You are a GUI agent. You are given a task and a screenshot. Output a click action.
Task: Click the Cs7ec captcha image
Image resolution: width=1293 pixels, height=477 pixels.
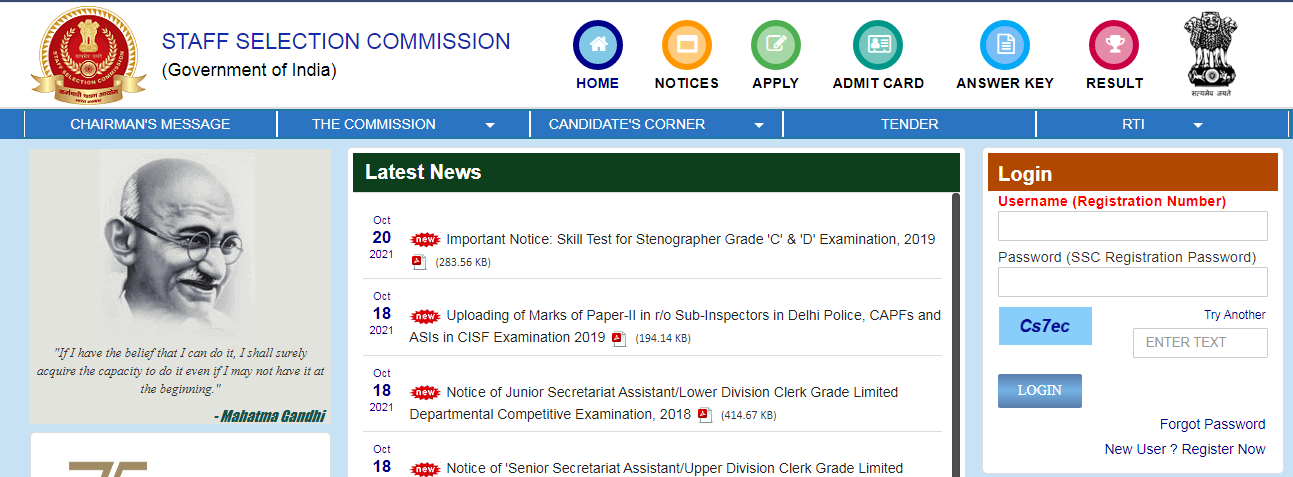pyautogui.click(x=1045, y=326)
